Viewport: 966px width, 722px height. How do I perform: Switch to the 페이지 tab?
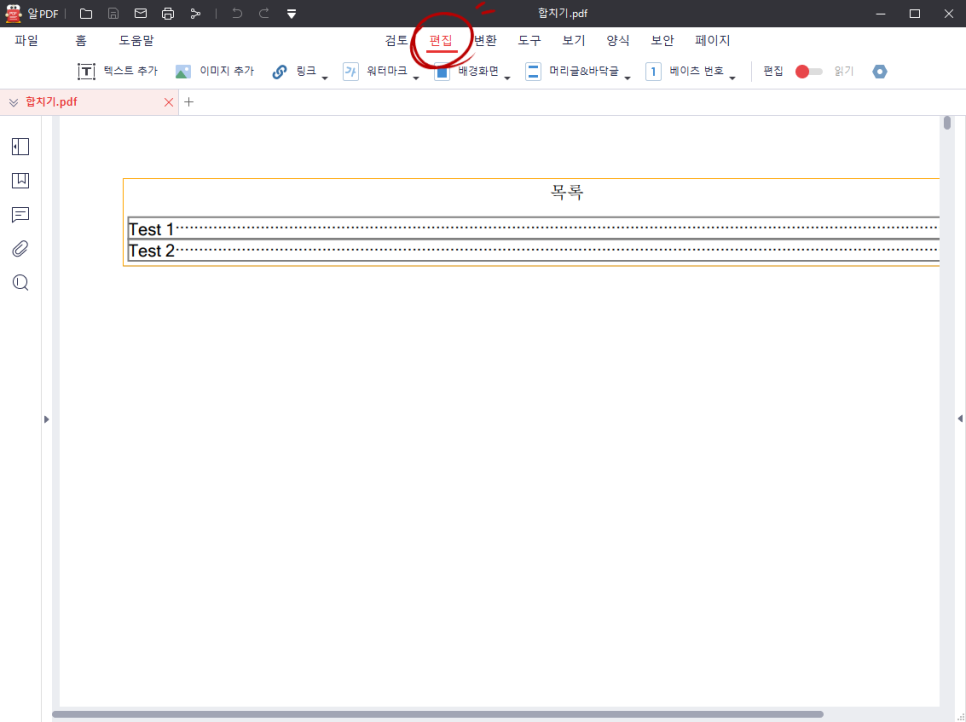[712, 41]
